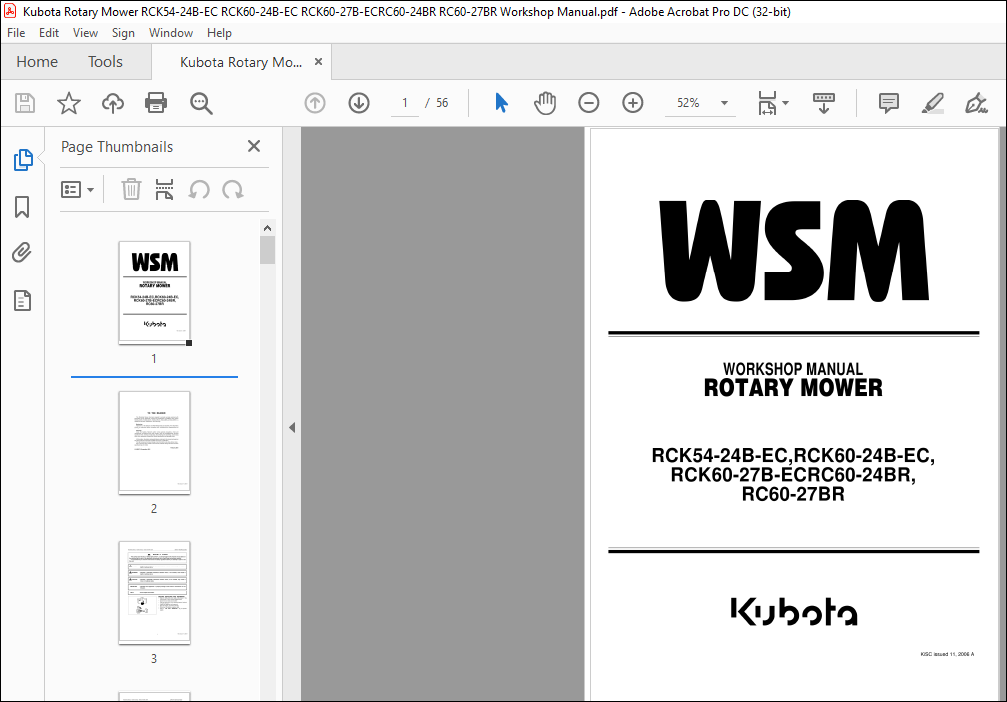Click thumbnail scrollbar up arrow
Viewport: 1007px width, 702px height.
pos(268,228)
